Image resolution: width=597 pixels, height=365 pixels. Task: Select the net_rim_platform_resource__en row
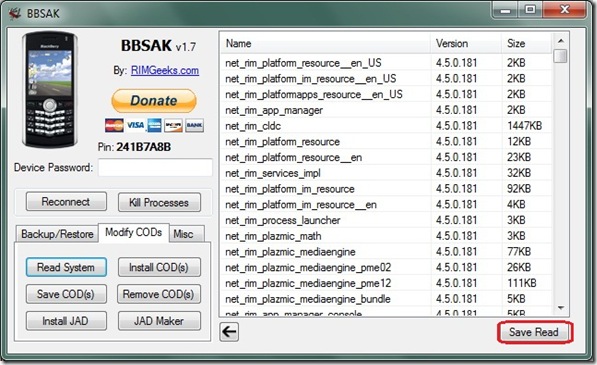click(386, 157)
